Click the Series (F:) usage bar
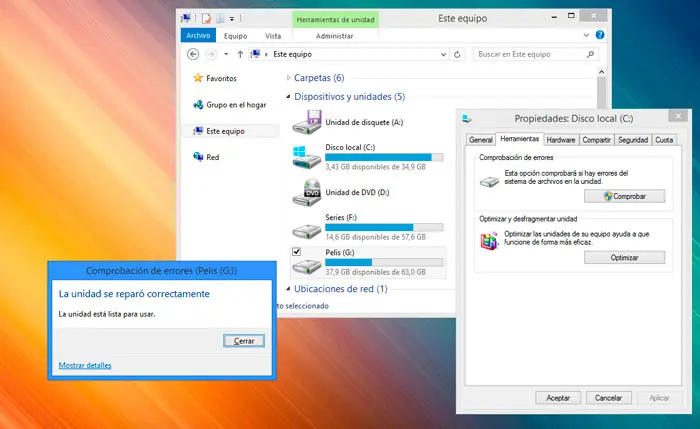Viewport: 700px width, 429px height. click(384, 227)
